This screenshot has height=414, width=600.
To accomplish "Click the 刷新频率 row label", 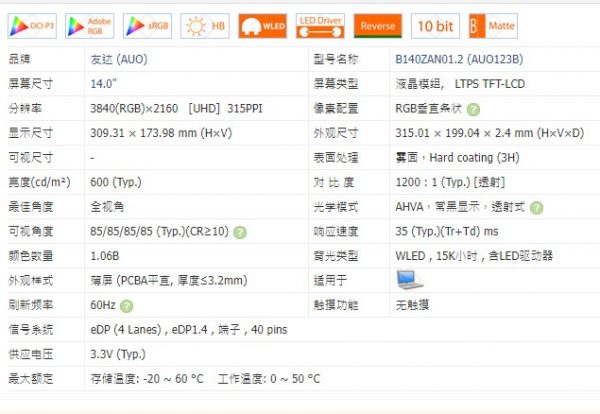I will click(31, 305).
